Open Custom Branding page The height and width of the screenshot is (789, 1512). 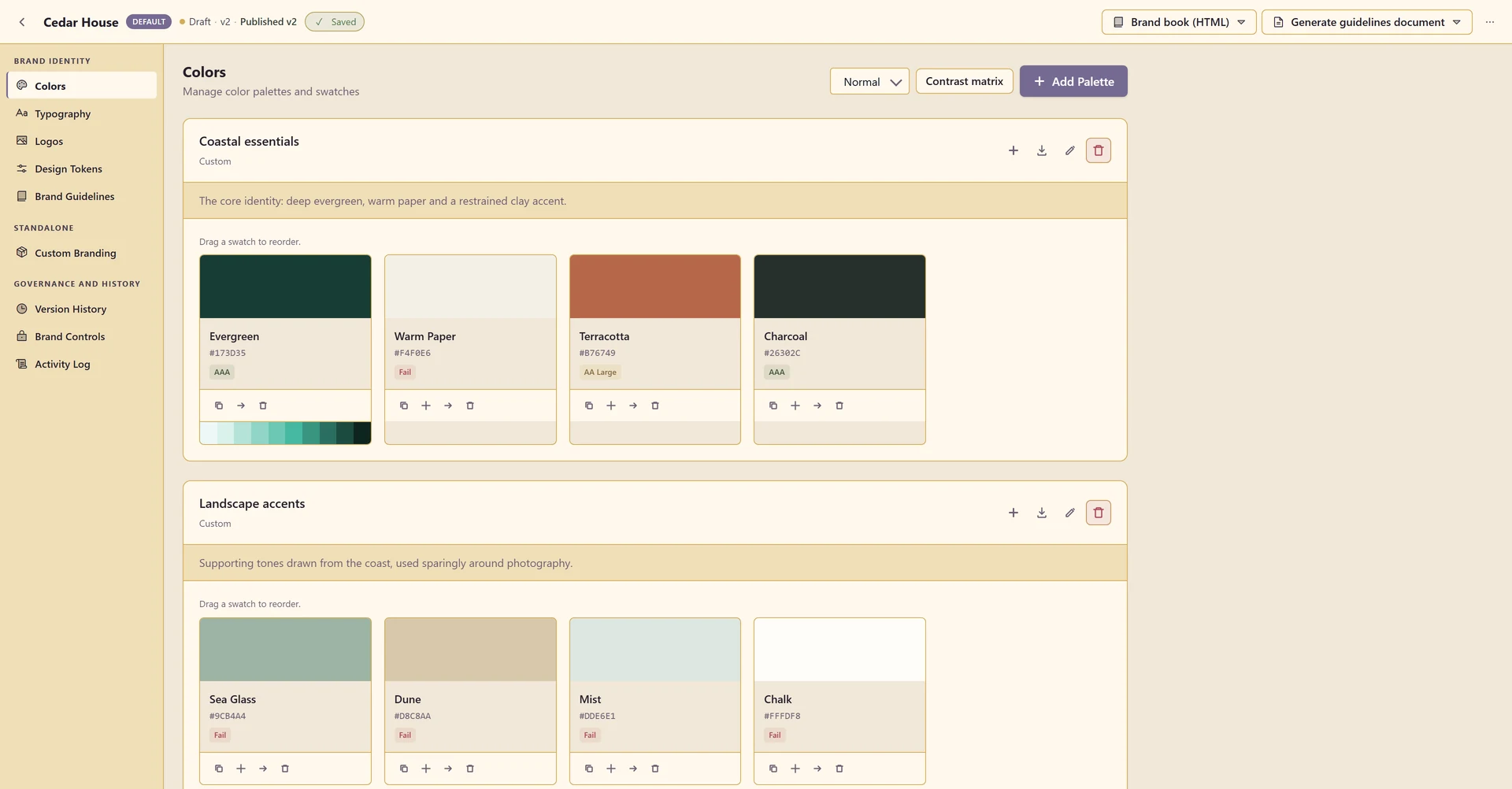coord(82,253)
